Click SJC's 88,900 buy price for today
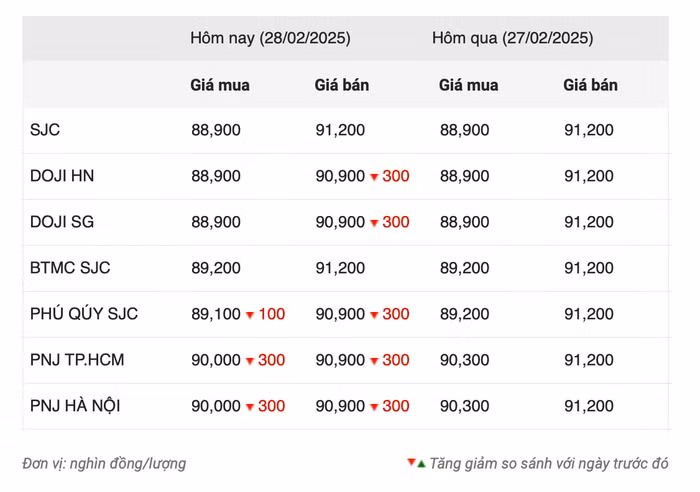The height and width of the screenshot is (492, 700). pos(216,130)
